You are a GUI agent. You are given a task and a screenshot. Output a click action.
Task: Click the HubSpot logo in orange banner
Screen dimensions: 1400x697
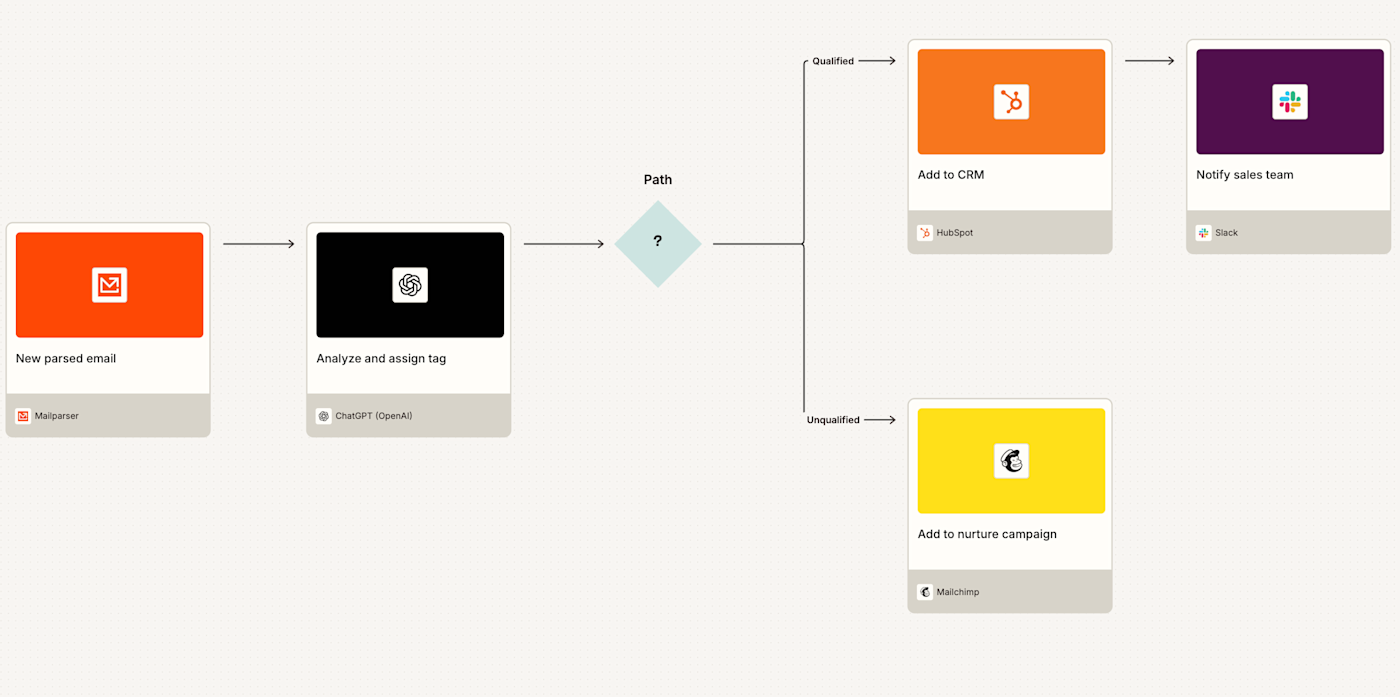pyautogui.click(x=1011, y=102)
